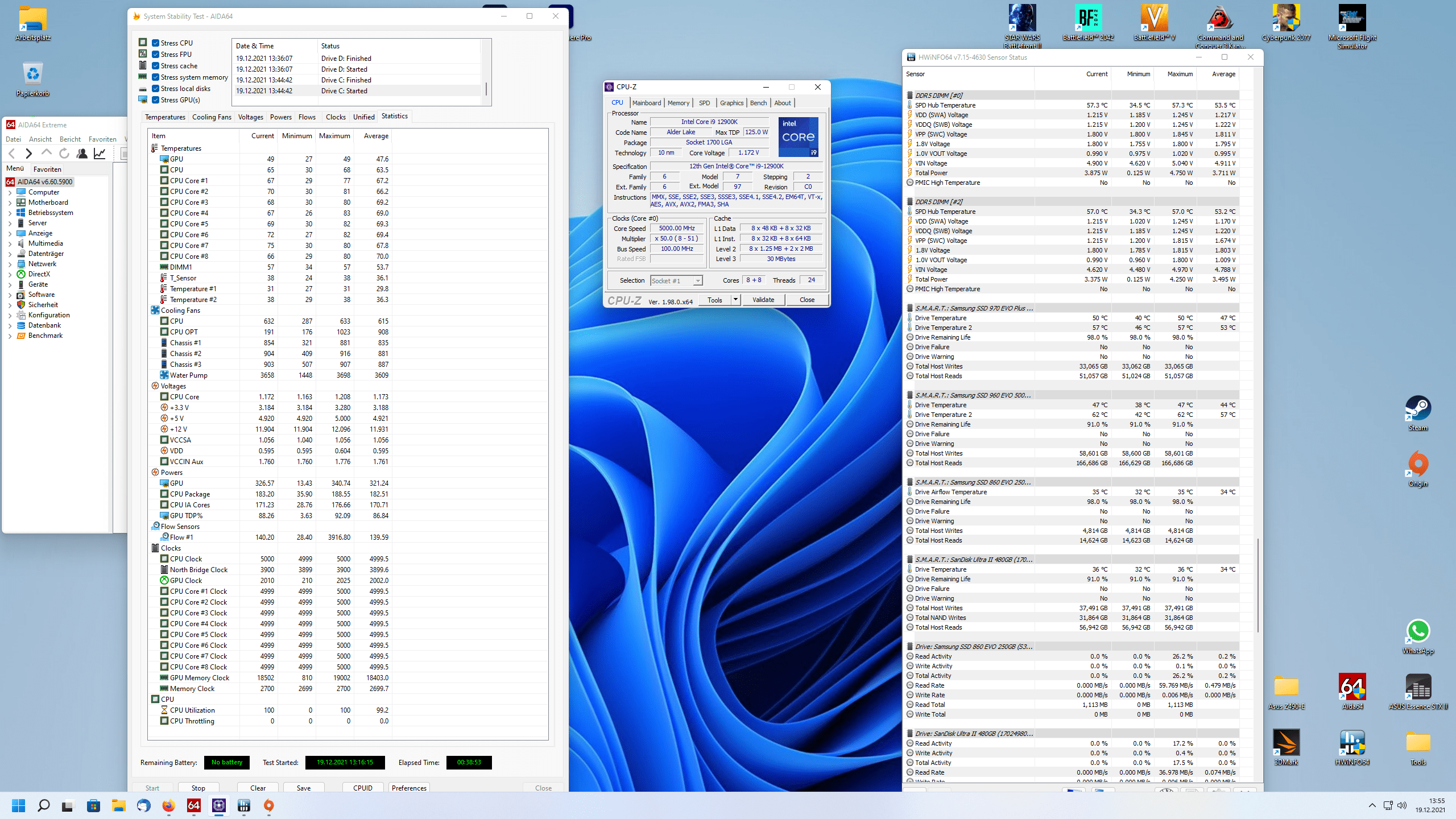Click the AIDA64 forward navigation arrow
Viewport: 1456px width, 819px height.
click(28, 153)
